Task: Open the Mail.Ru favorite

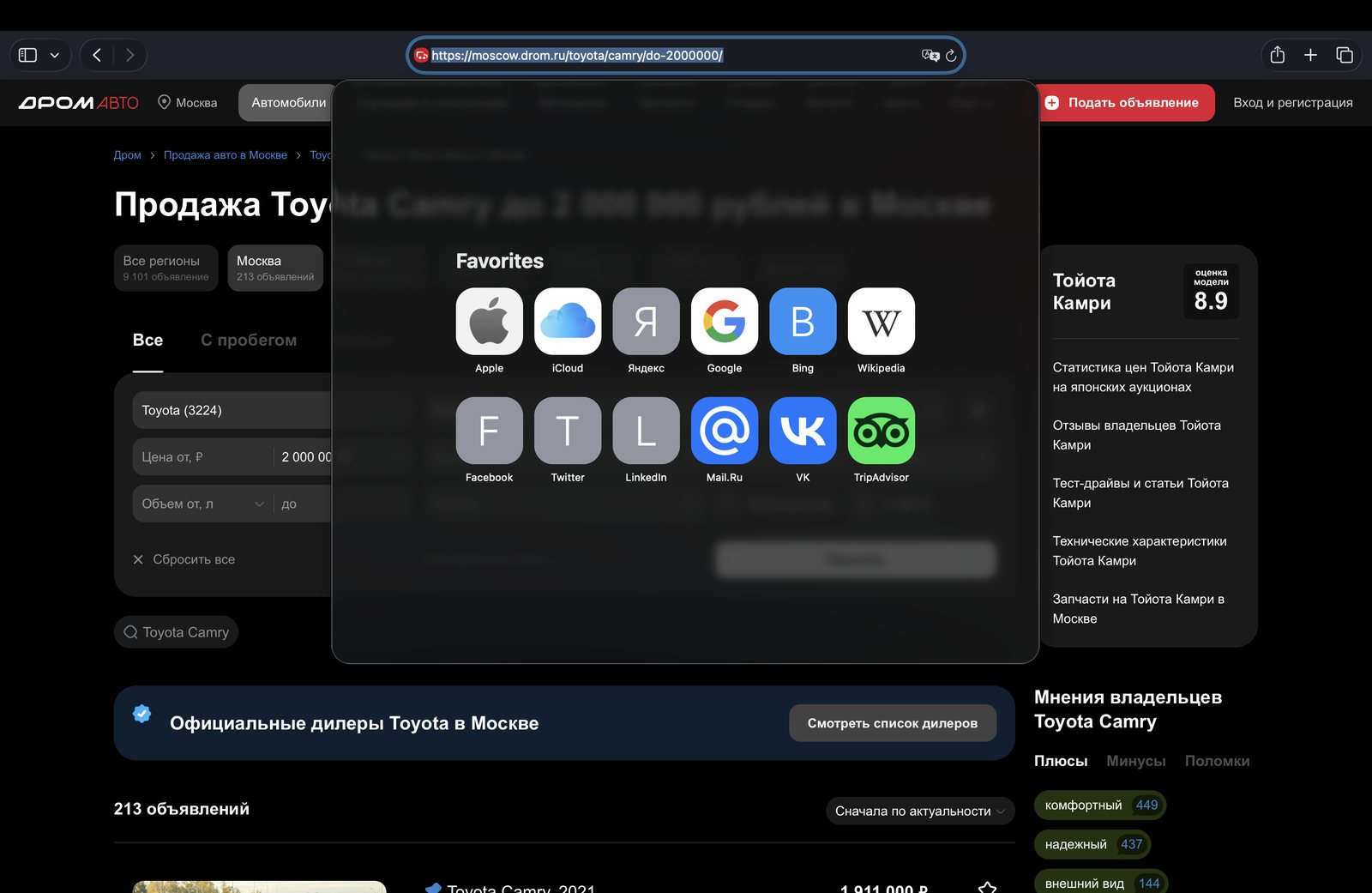Action: (725, 431)
